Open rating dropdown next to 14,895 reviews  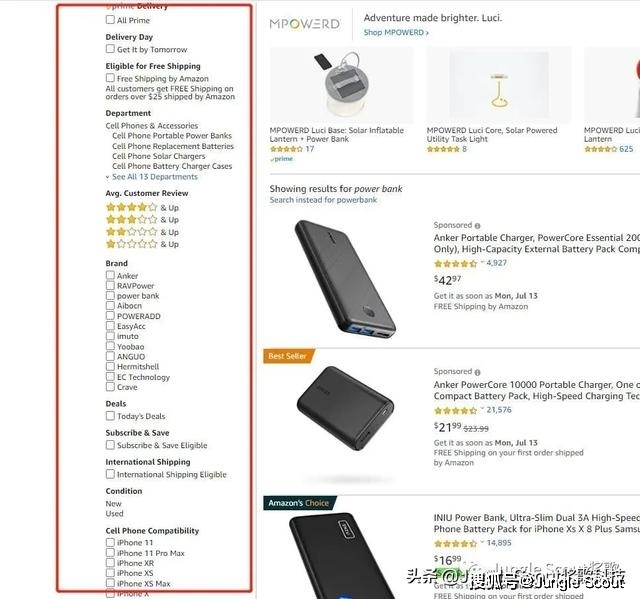[x=482, y=543]
